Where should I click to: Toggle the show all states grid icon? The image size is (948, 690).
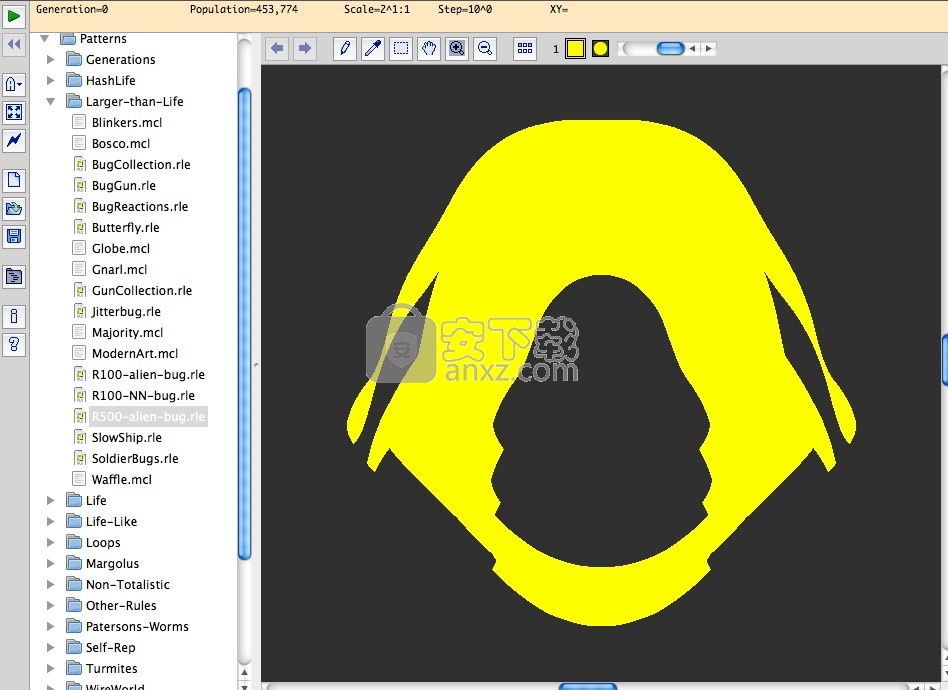pyautogui.click(x=525, y=48)
